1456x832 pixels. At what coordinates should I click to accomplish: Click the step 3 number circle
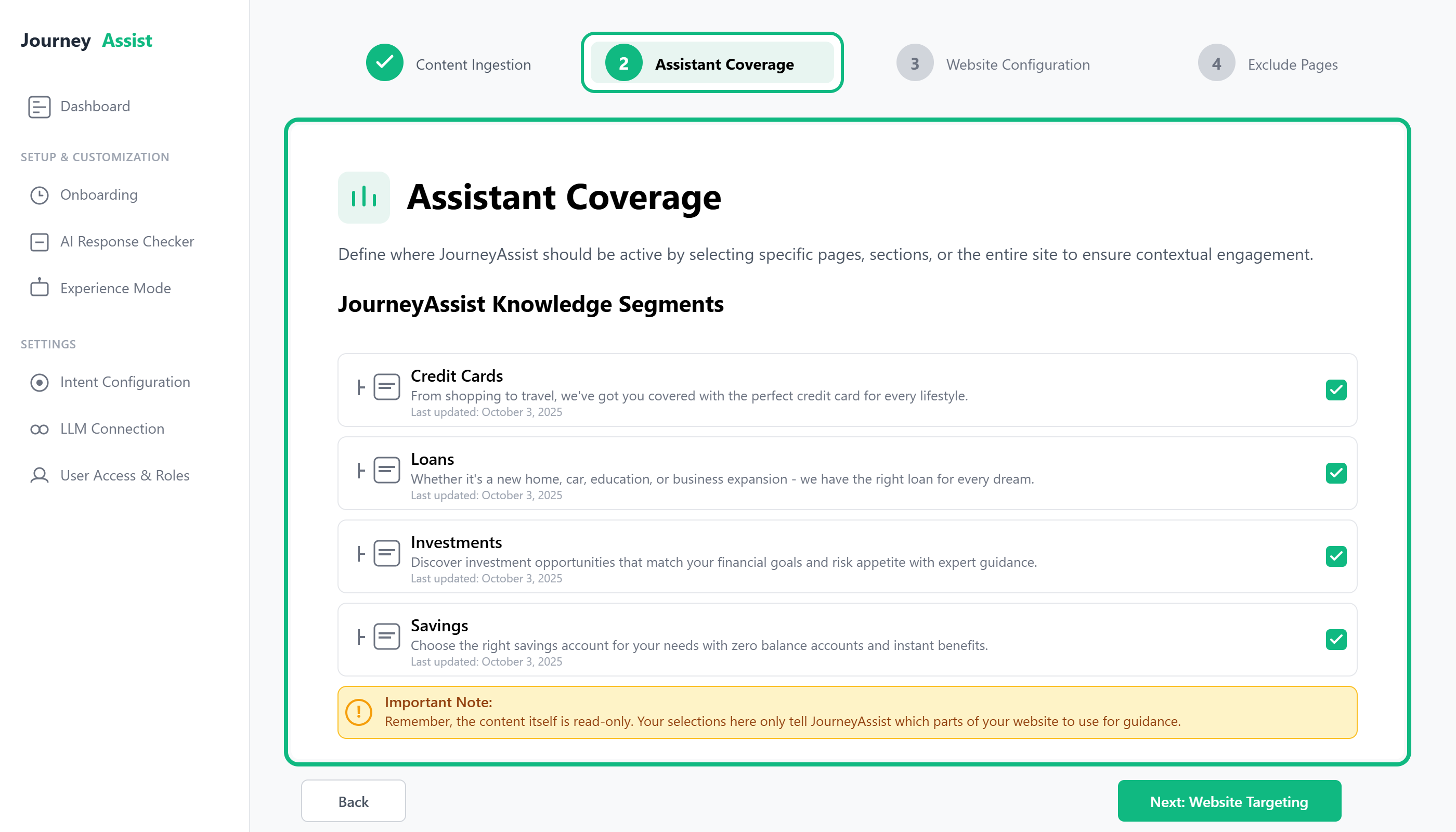(x=915, y=63)
